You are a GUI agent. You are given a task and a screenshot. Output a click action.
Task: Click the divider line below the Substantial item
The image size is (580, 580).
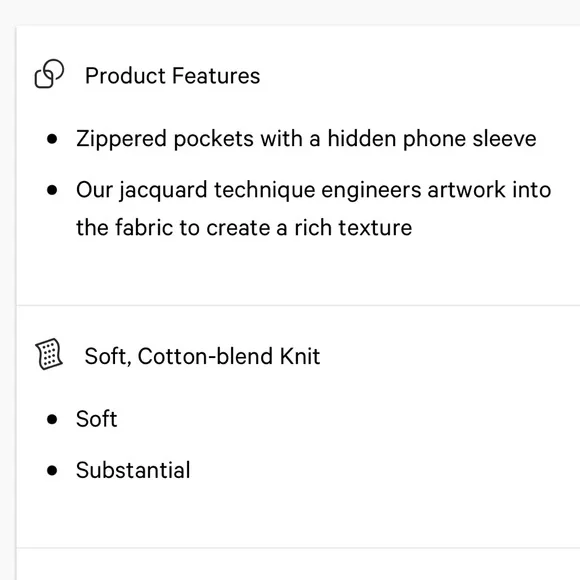[x=298, y=547]
